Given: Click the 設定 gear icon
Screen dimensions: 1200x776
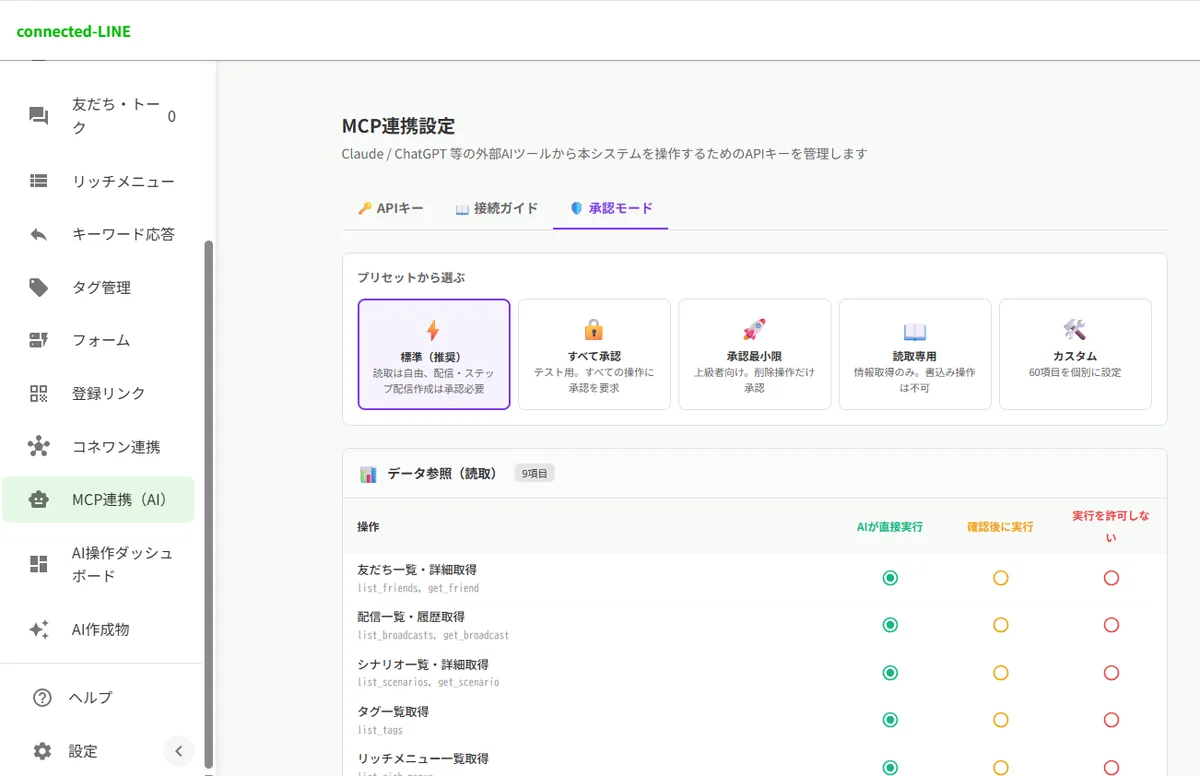Looking at the screenshot, I should click(x=42, y=751).
